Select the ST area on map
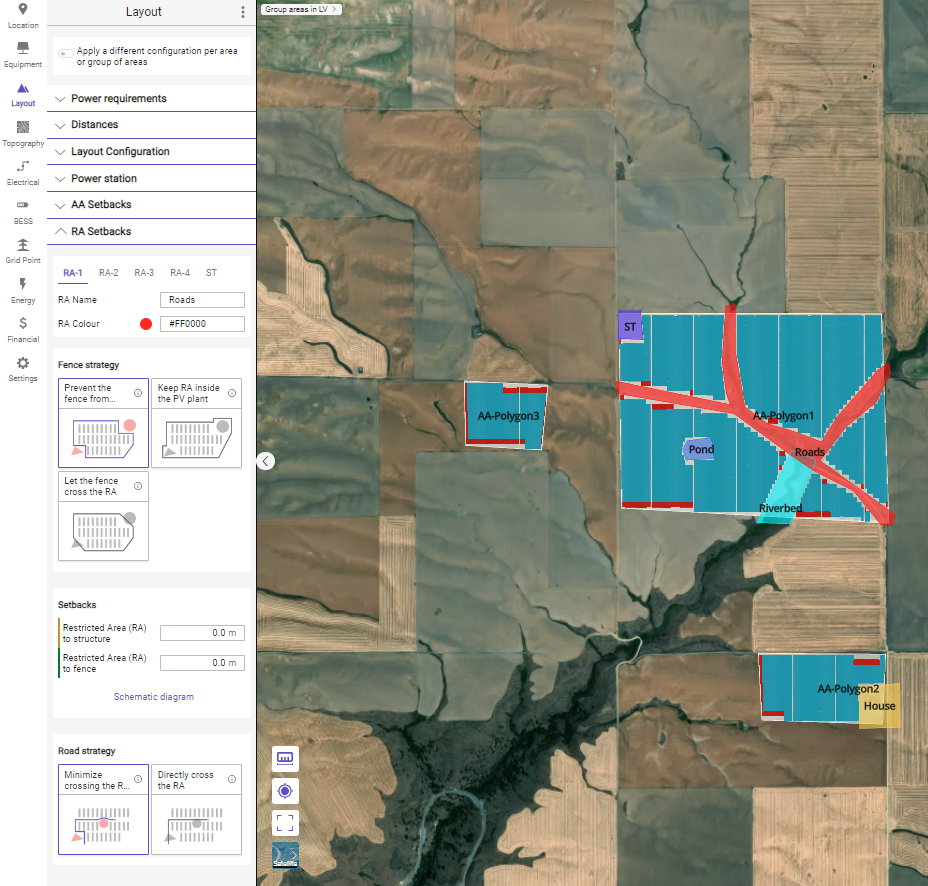 click(x=630, y=326)
